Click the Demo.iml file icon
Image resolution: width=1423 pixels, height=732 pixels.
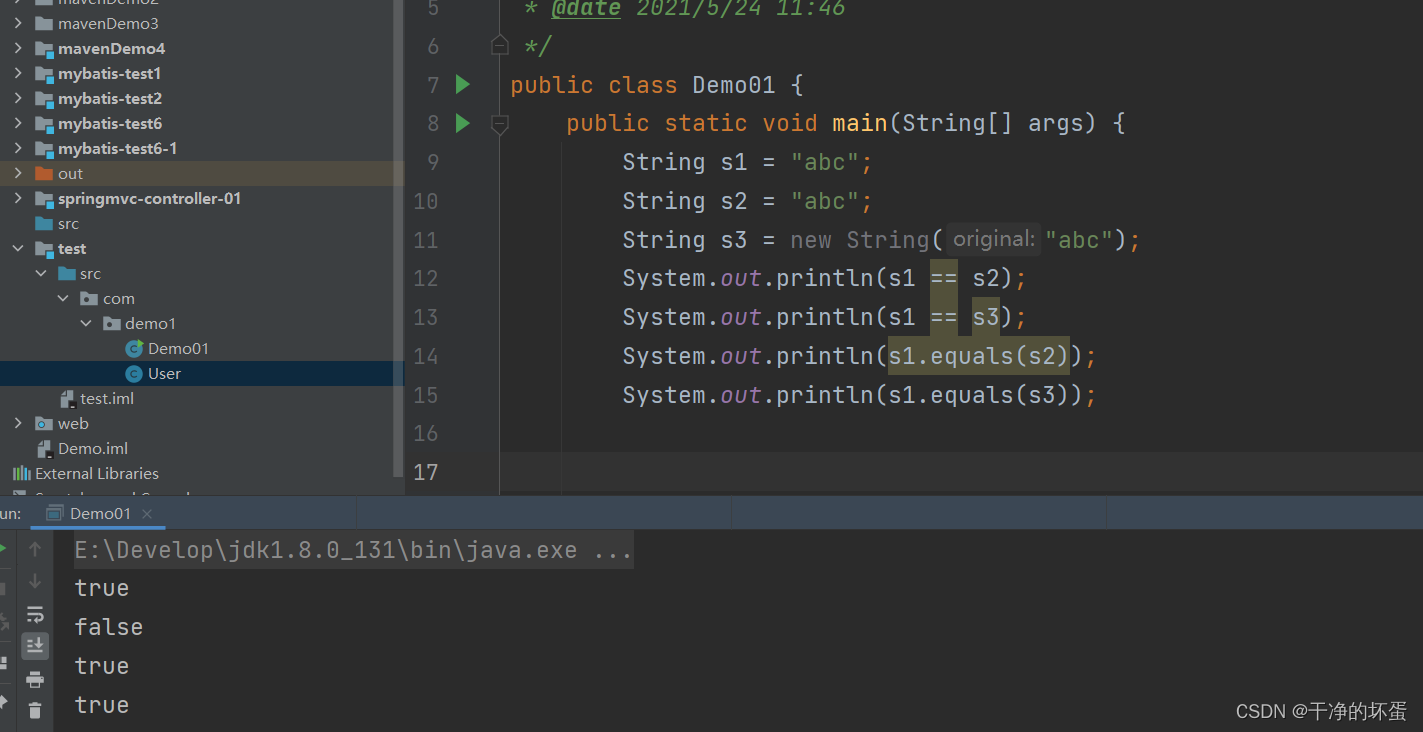(x=45, y=449)
